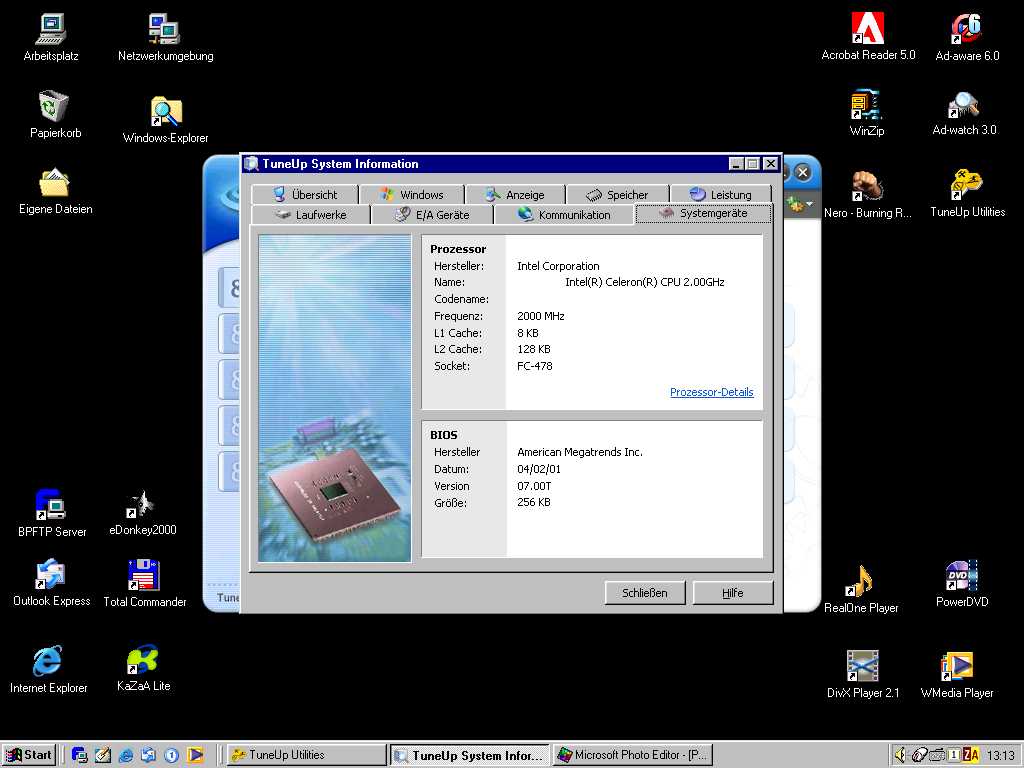This screenshot has height=768, width=1024.
Task: Click the Internet Explorer quick launch icon
Action: [x=126, y=755]
